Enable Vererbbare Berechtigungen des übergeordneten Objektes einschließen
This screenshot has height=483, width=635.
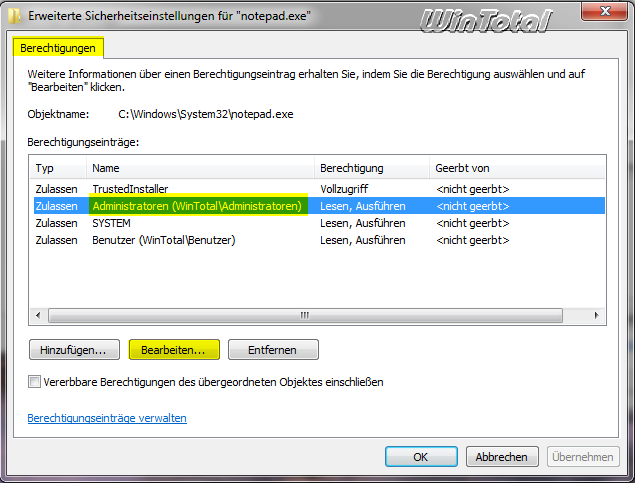click(x=34, y=382)
